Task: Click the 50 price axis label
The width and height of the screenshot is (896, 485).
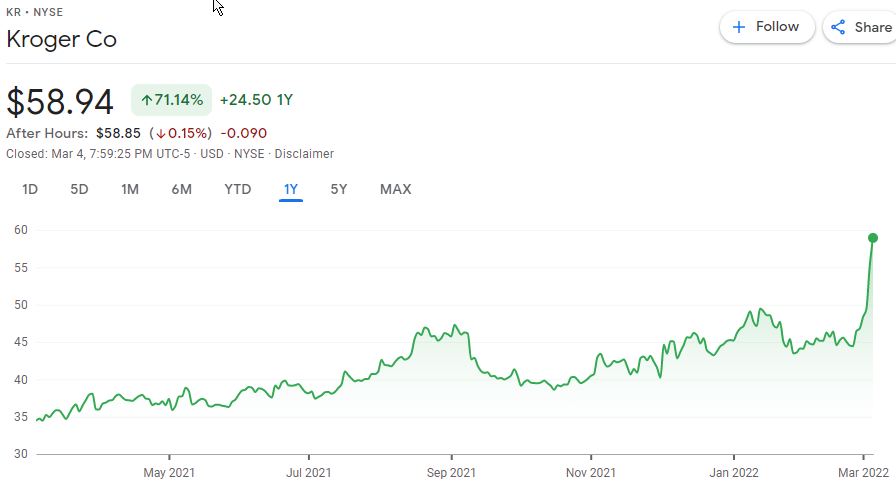Action: pyautogui.click(x=21, y=304)
